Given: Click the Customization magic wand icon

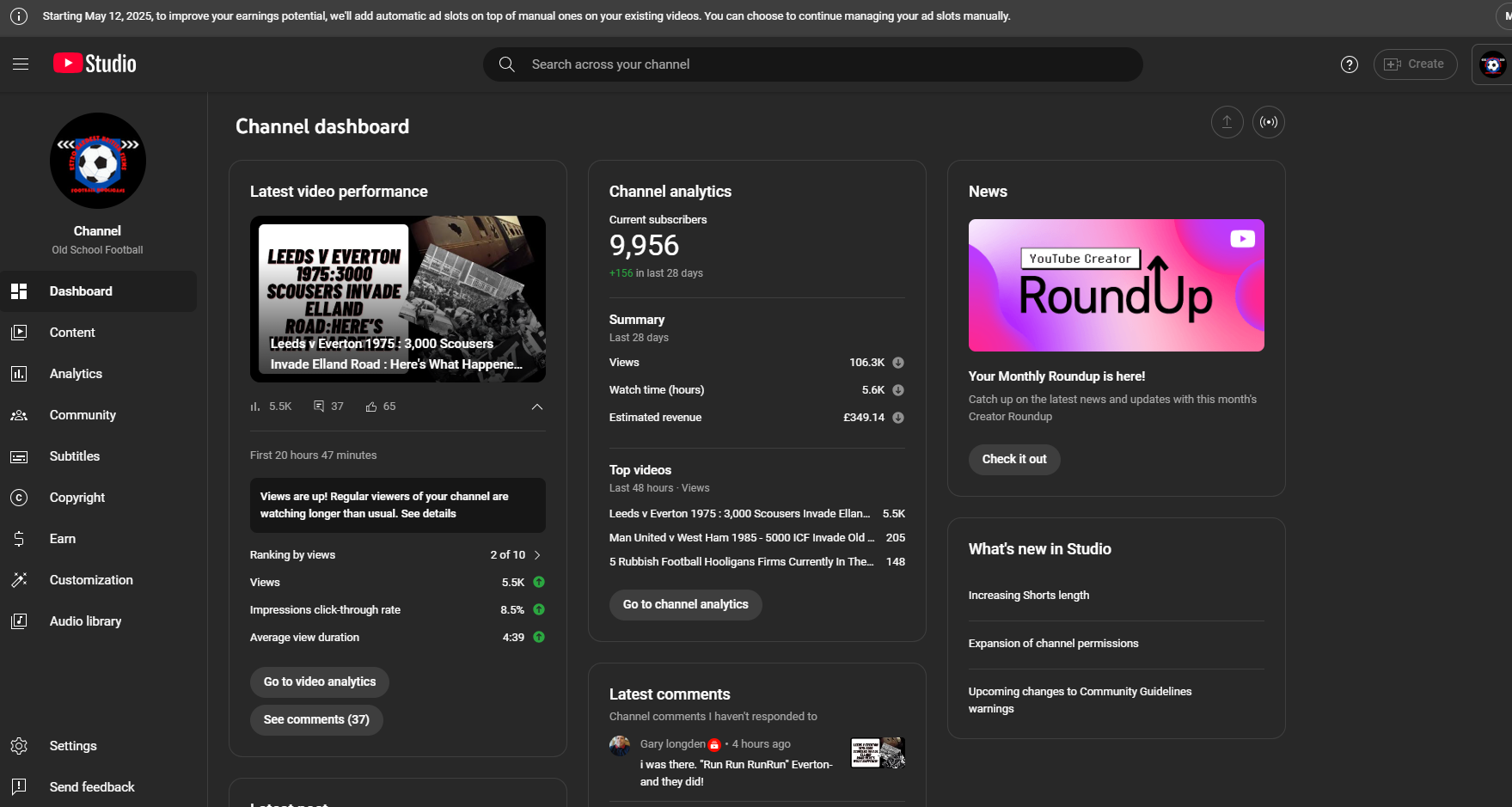Looking at the screenshot, I should (19, 580).
